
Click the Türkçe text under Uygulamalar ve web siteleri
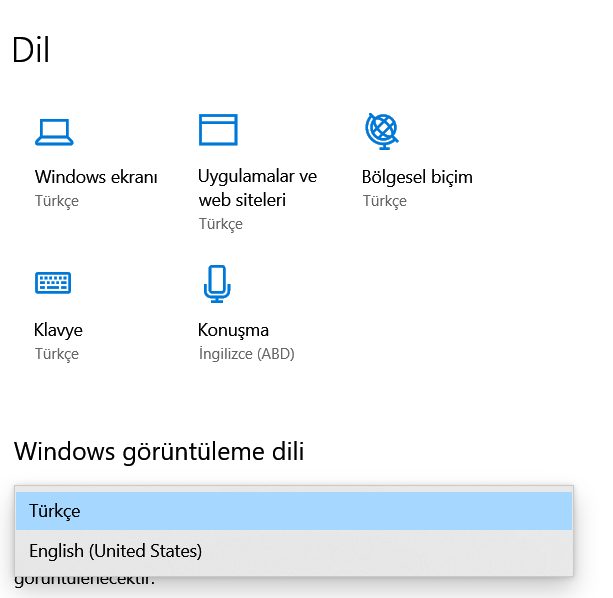[x=220, y=224]
